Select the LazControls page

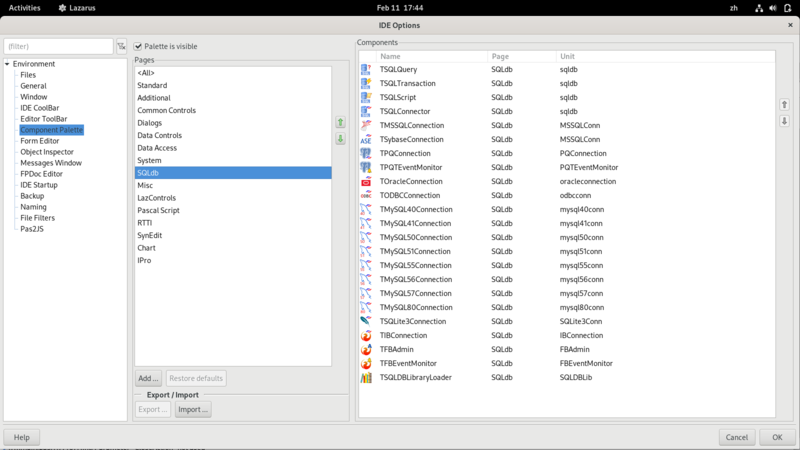point(233,198)
